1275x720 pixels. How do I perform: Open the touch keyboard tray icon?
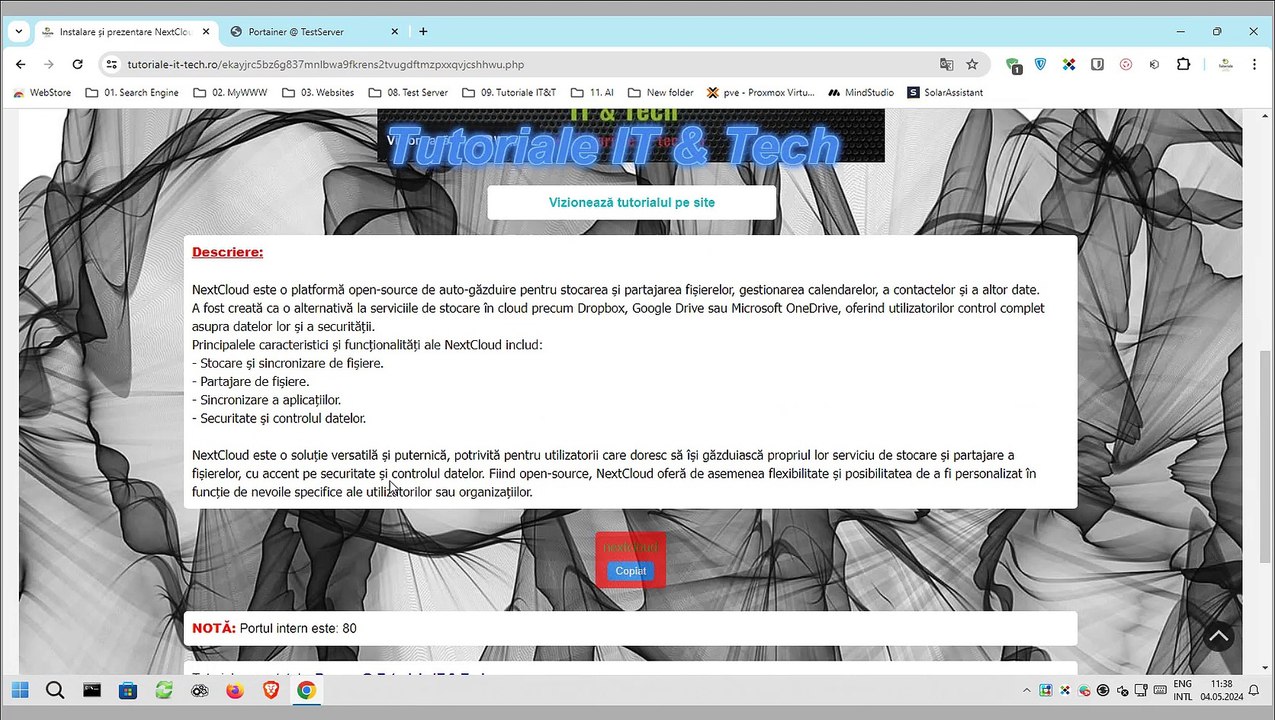pyautogui.click(x=1160, y=690)
